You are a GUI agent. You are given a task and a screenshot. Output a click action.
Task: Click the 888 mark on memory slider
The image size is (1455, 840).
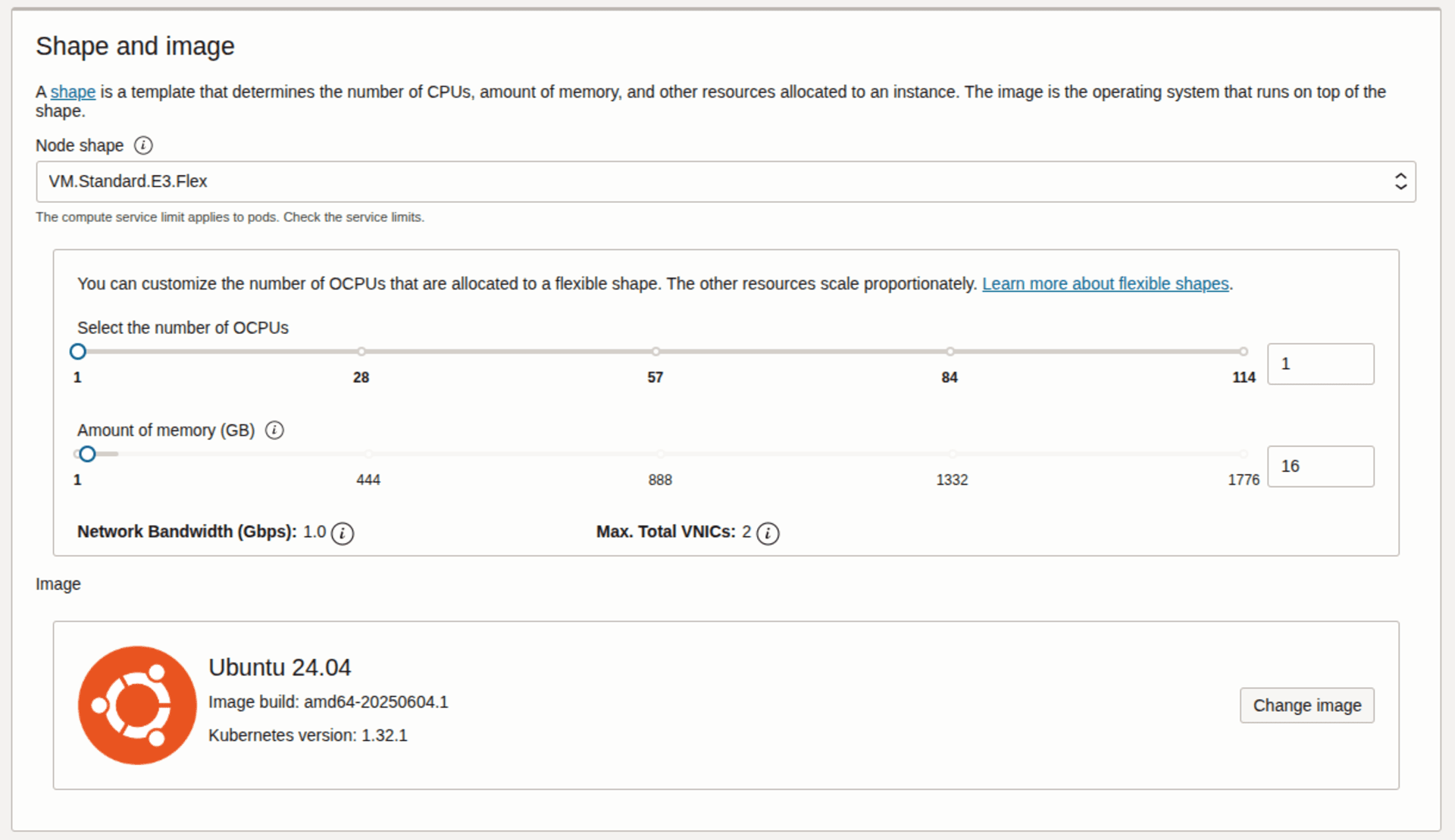(660, 454)
